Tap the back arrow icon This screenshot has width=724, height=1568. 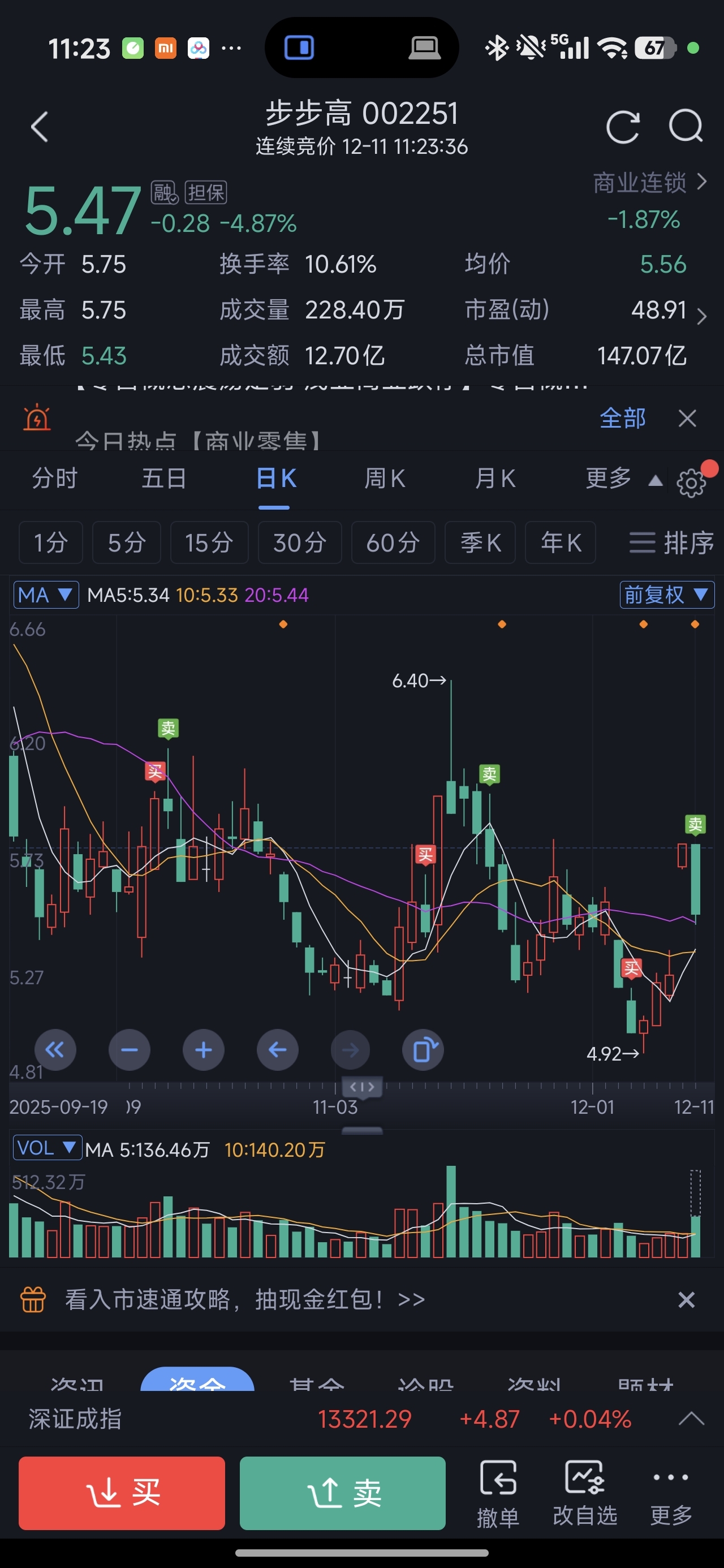pos(40,127)
